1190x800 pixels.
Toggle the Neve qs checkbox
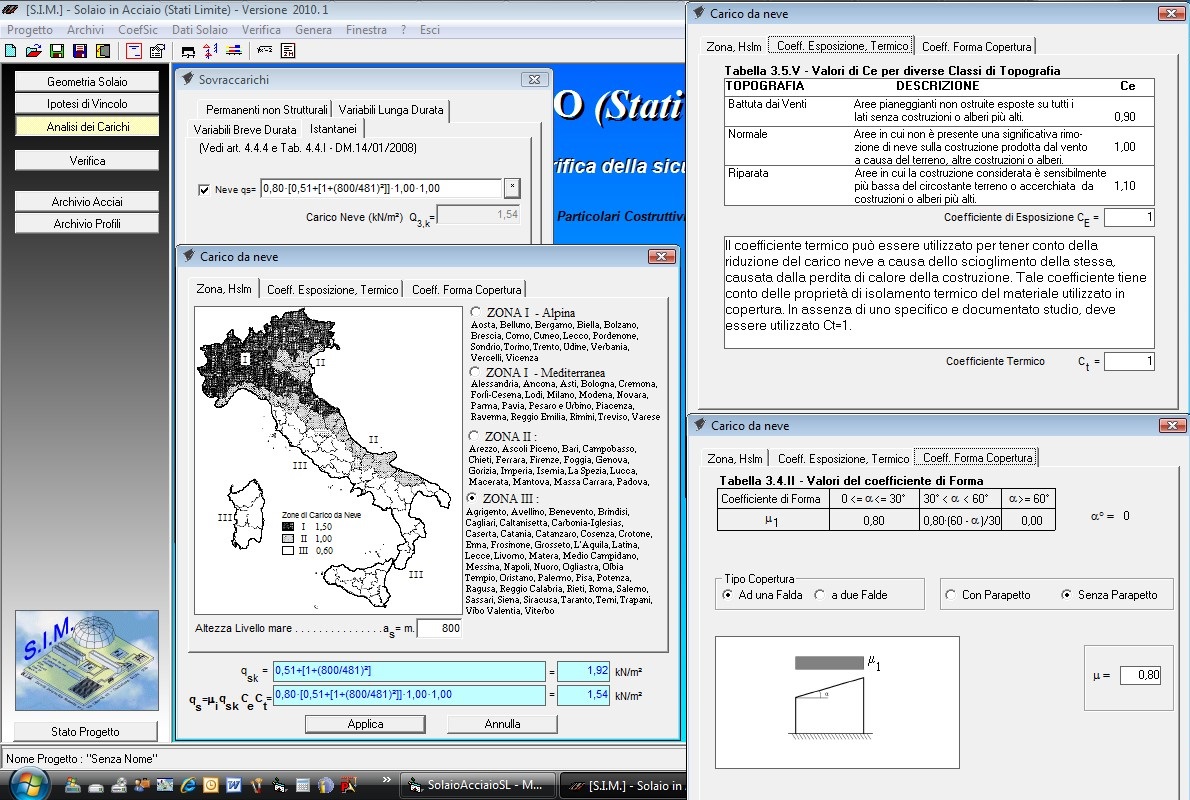tap(203, 190)
